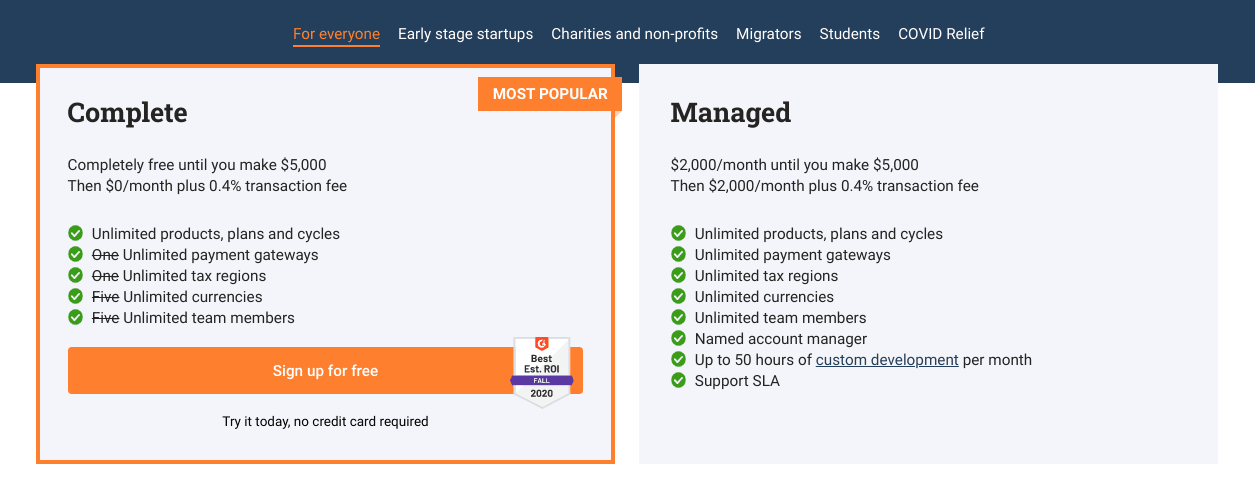This screenshot has width=1255, height=499.
Task: Click checkmark next to Unlimited team members in Complete
Action: (75, 318)
